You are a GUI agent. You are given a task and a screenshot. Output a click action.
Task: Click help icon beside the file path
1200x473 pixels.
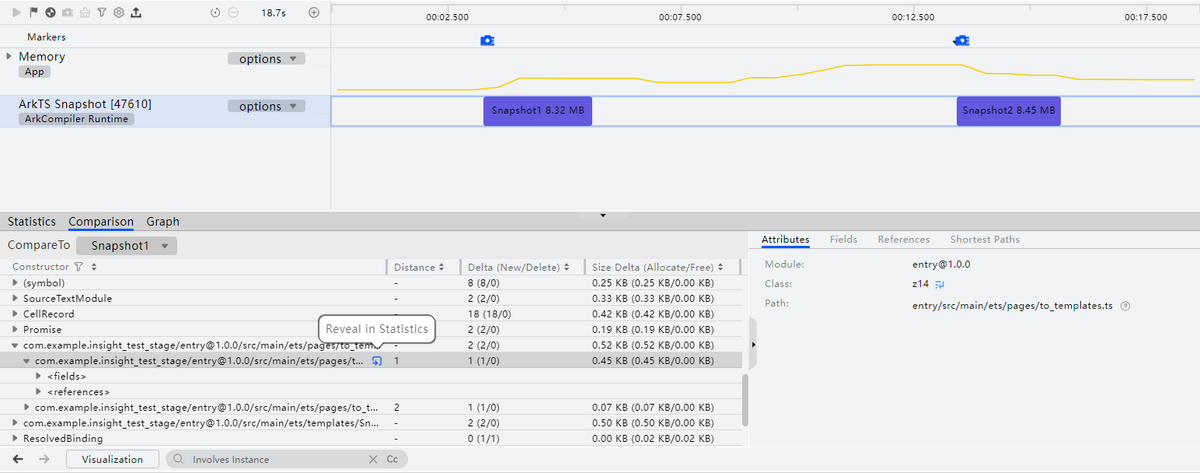[x=1126, y=305]
